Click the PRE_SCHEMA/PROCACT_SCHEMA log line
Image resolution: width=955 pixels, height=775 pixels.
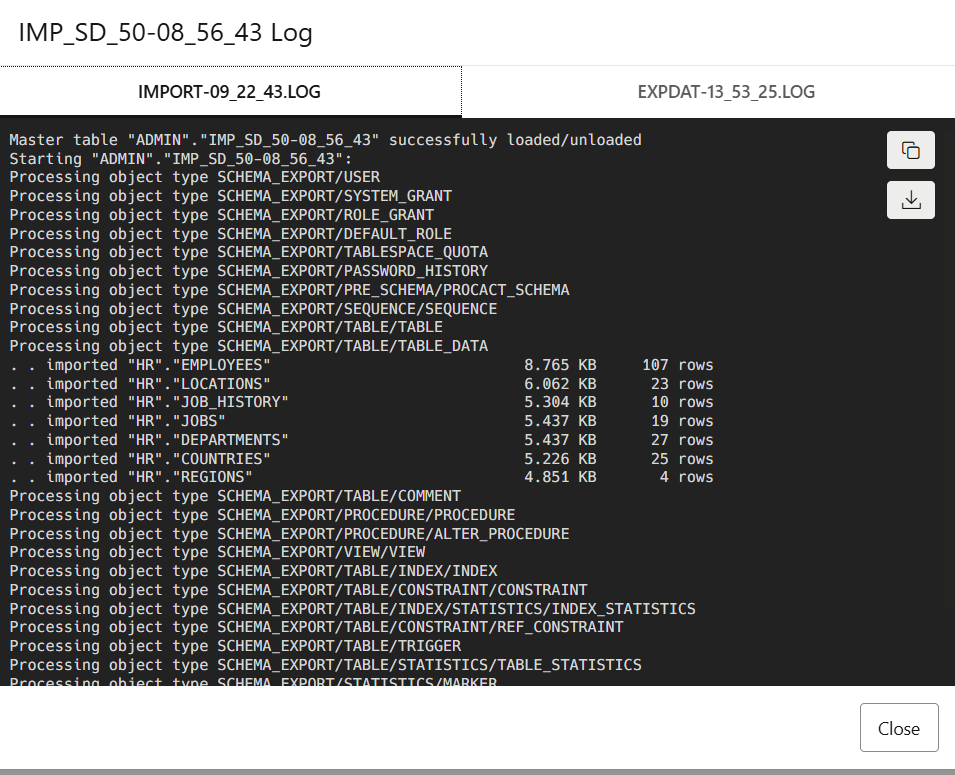click(x=289, y=290)
